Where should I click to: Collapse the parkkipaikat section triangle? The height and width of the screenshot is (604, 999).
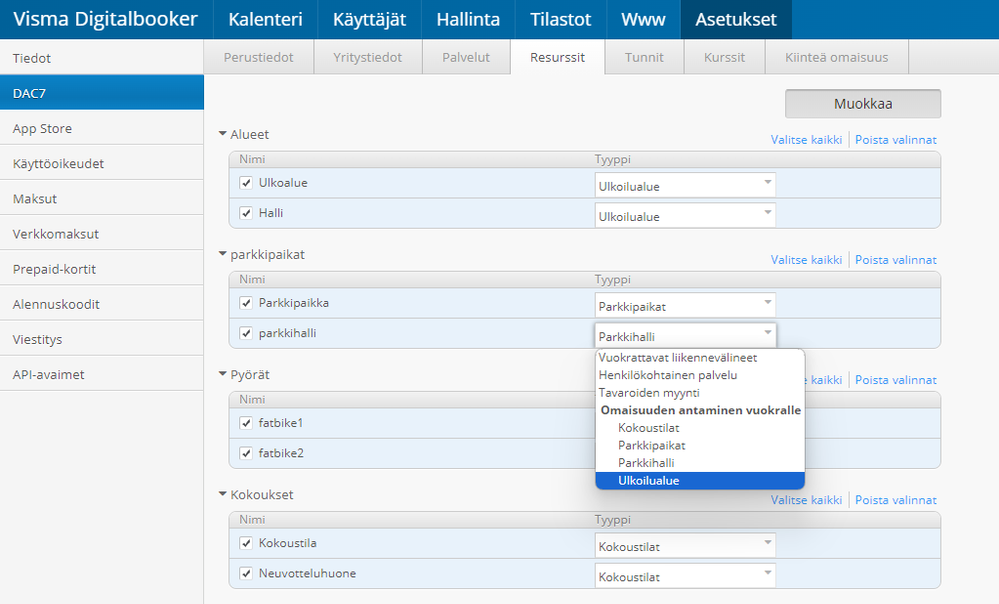[222, 254]
